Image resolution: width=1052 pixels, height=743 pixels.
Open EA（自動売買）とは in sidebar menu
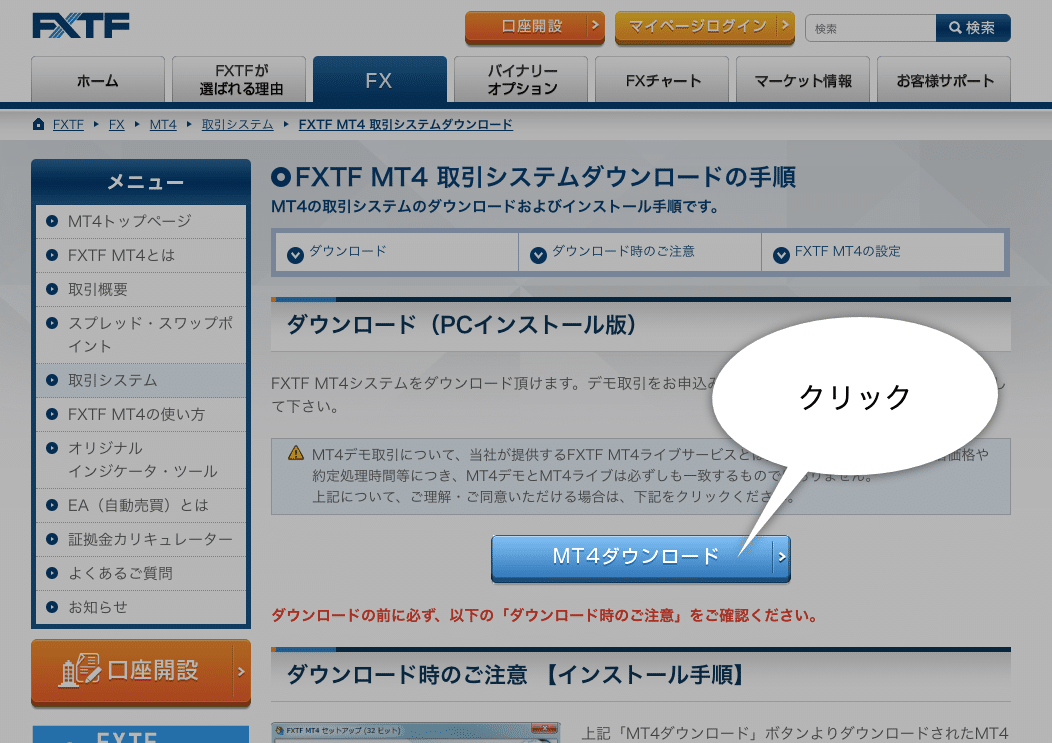pyautogui.click(x=141, y=505)
